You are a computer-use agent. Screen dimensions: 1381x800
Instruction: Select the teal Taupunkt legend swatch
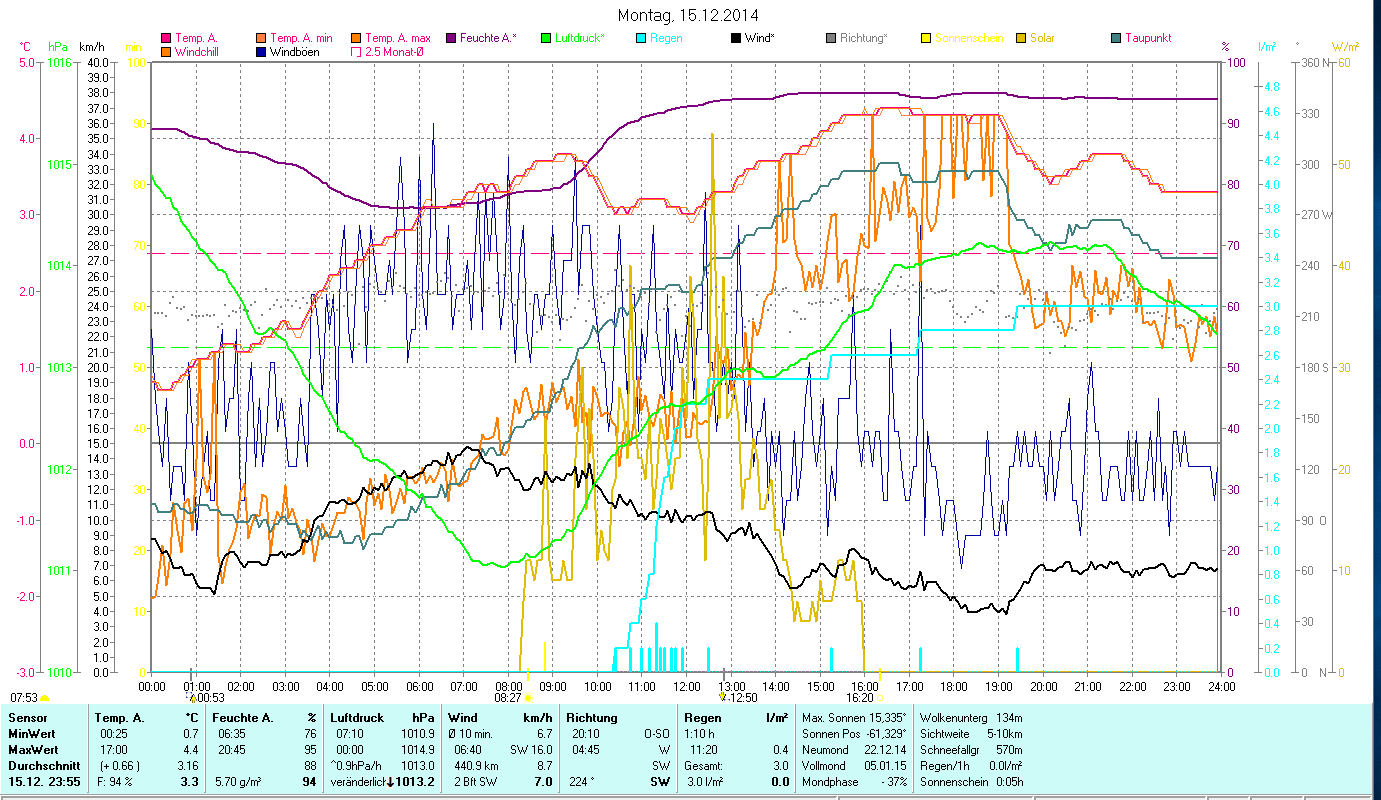pyautogui.click(x=1116, y=38)
